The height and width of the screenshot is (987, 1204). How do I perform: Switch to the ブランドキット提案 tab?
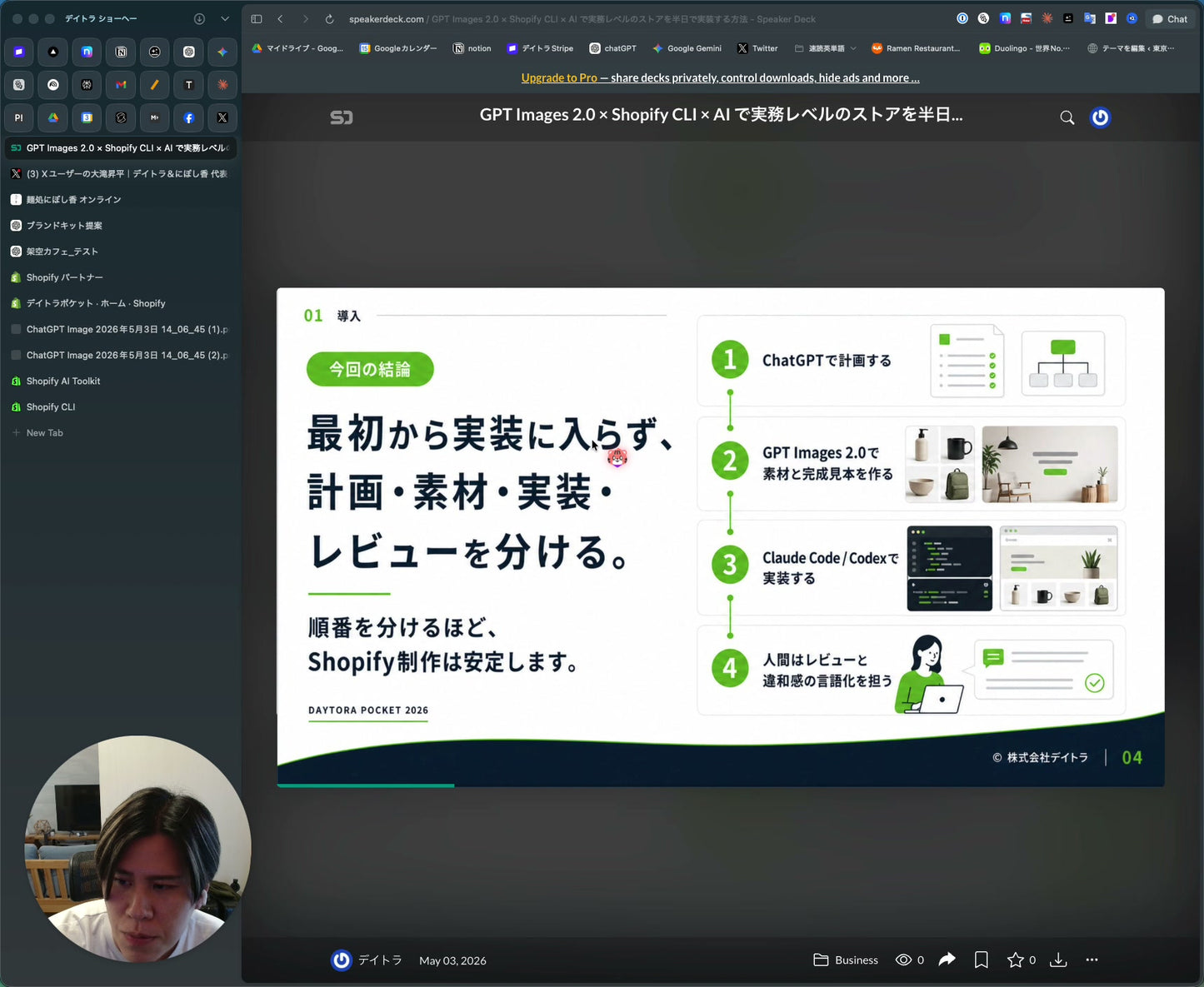121,225
